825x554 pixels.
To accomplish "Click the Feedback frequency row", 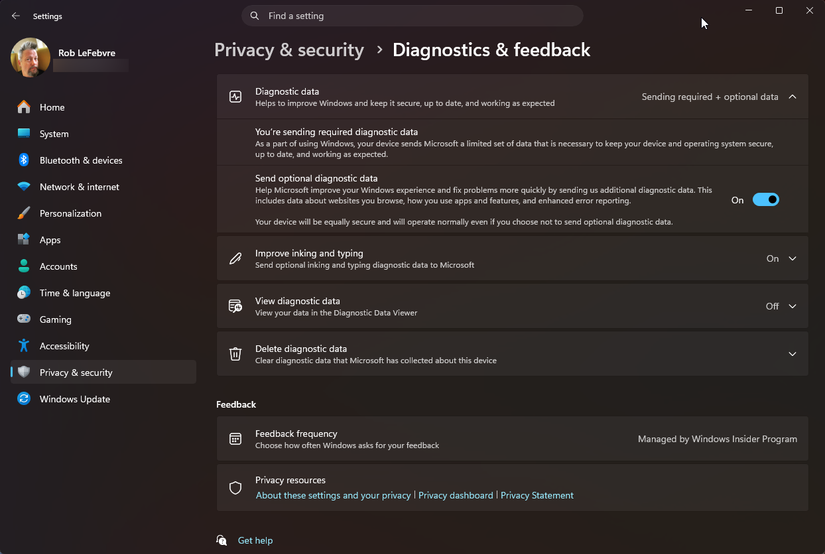I will coord(512,439).
